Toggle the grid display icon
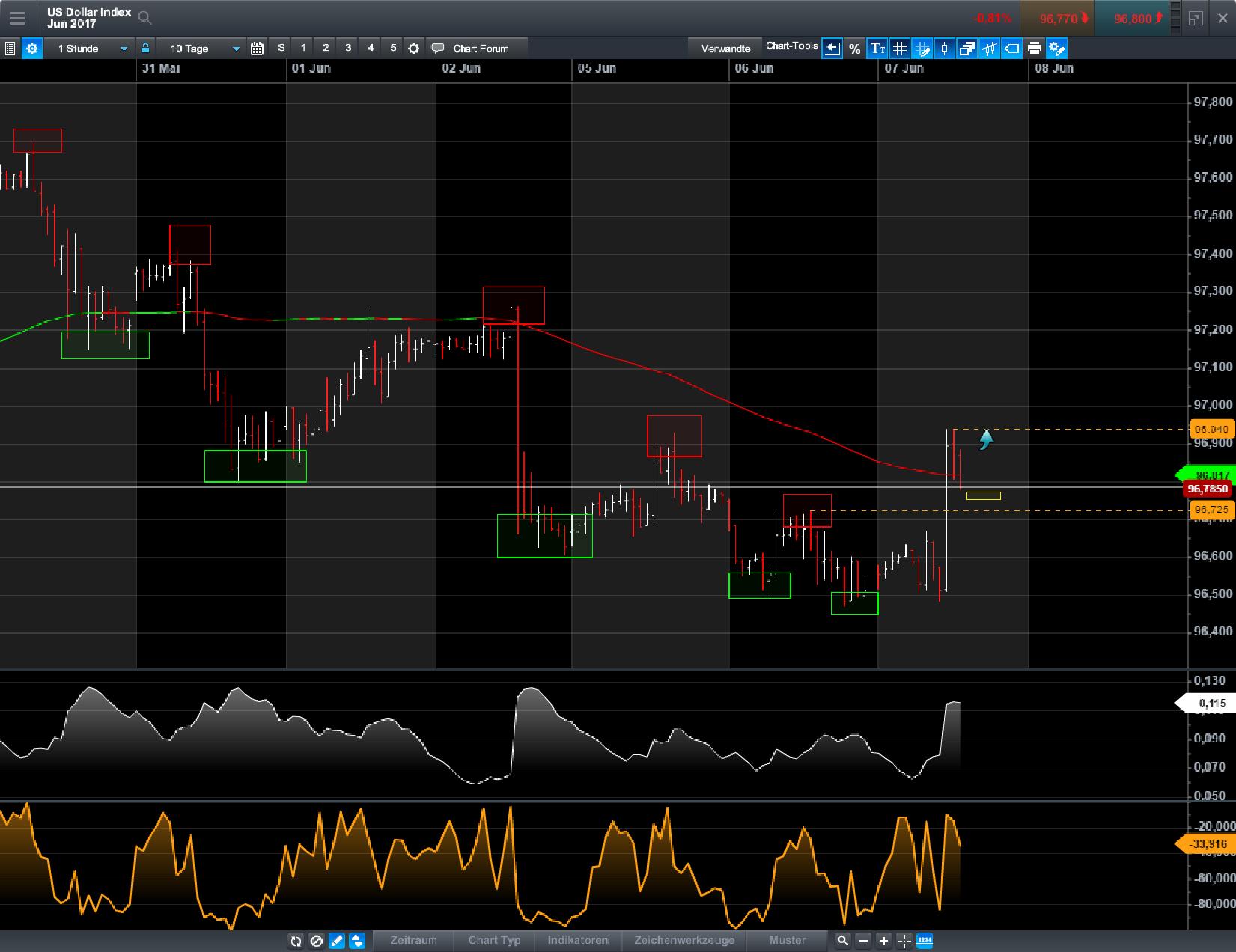This screenshot has height=952, width=1236. (x=898, y=49)
